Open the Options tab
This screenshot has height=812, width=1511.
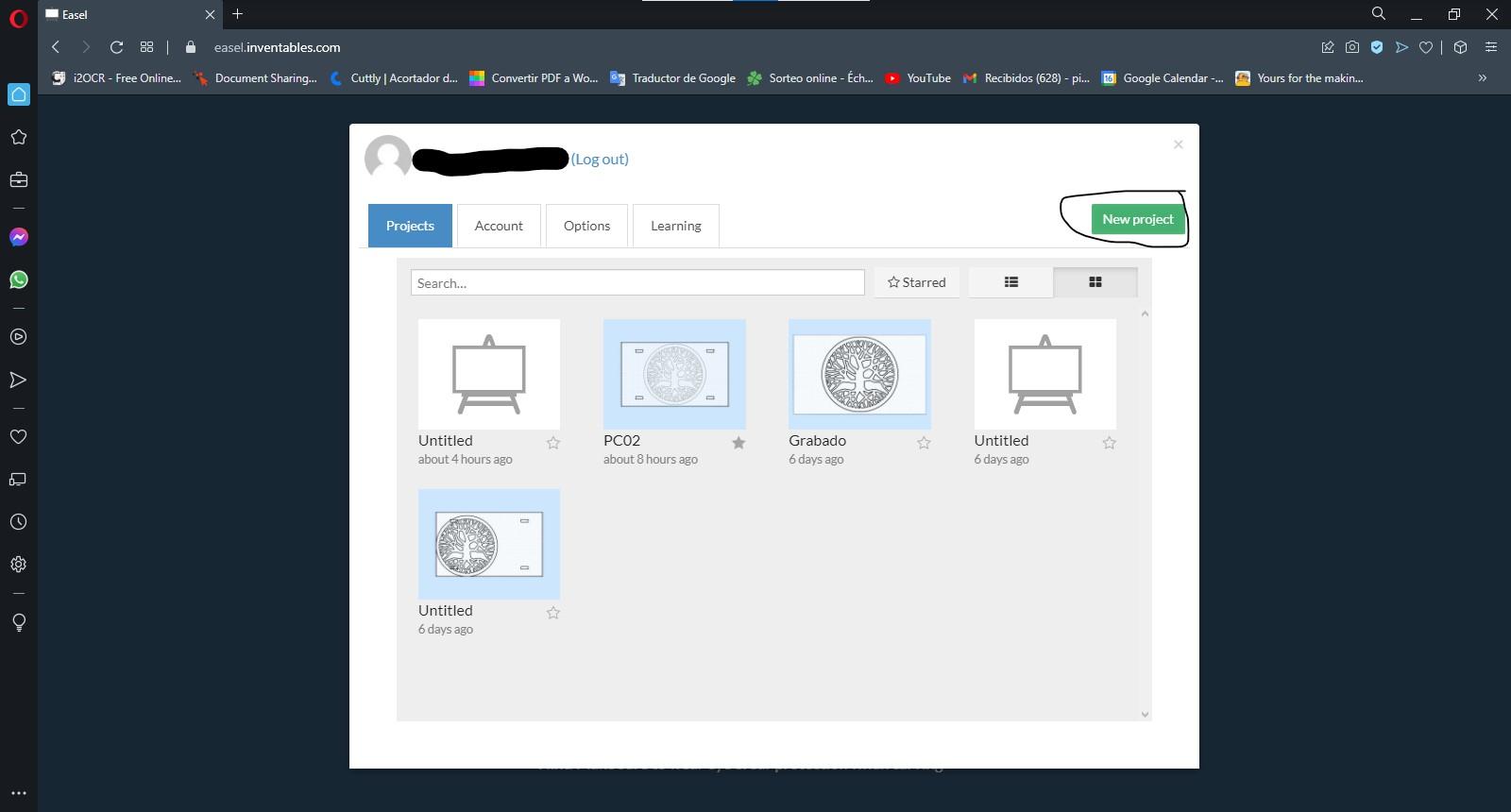tap(586, 226)
